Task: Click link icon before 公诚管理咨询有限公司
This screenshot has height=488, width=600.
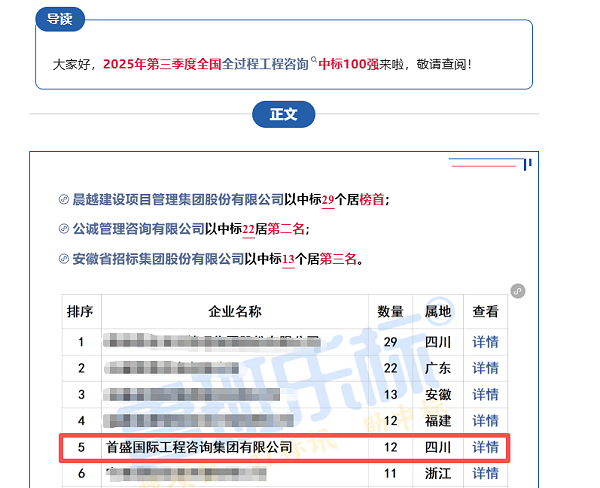Action: click(x=65, y=229)
